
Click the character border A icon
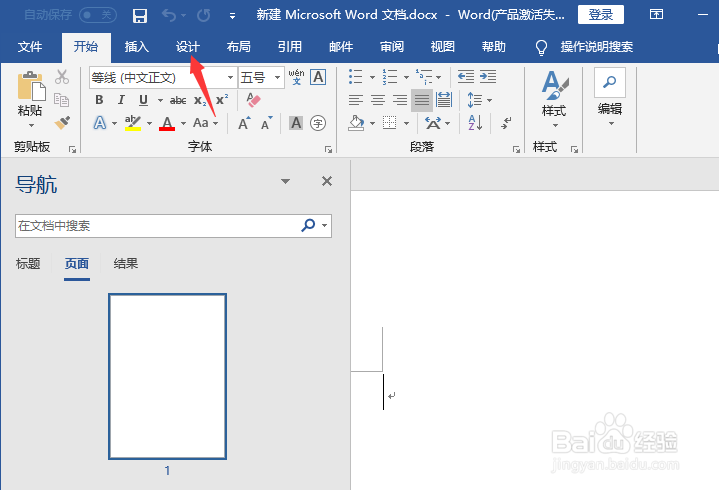318,77
